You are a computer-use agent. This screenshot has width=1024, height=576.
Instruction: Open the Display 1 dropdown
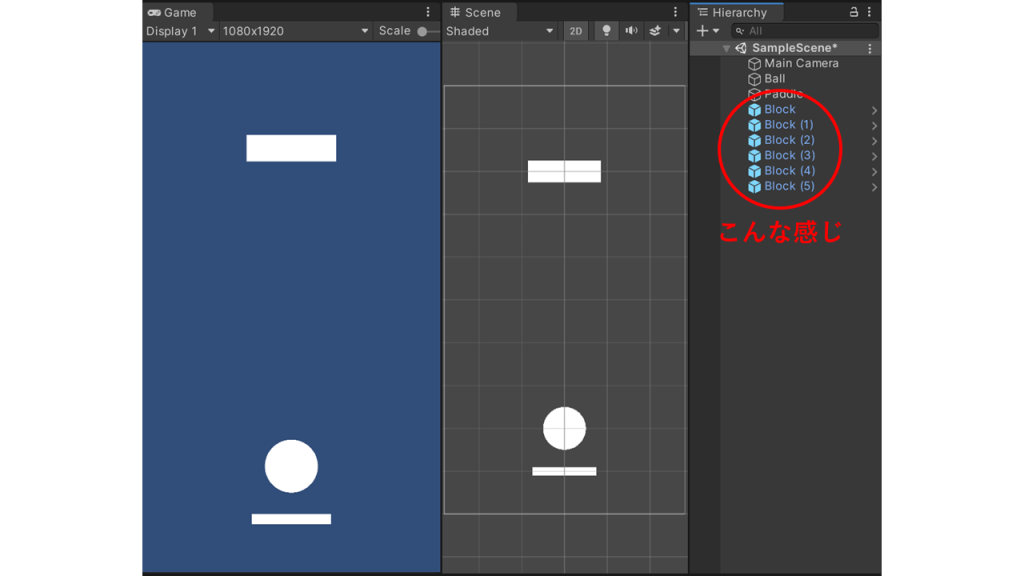click(180, 31)
